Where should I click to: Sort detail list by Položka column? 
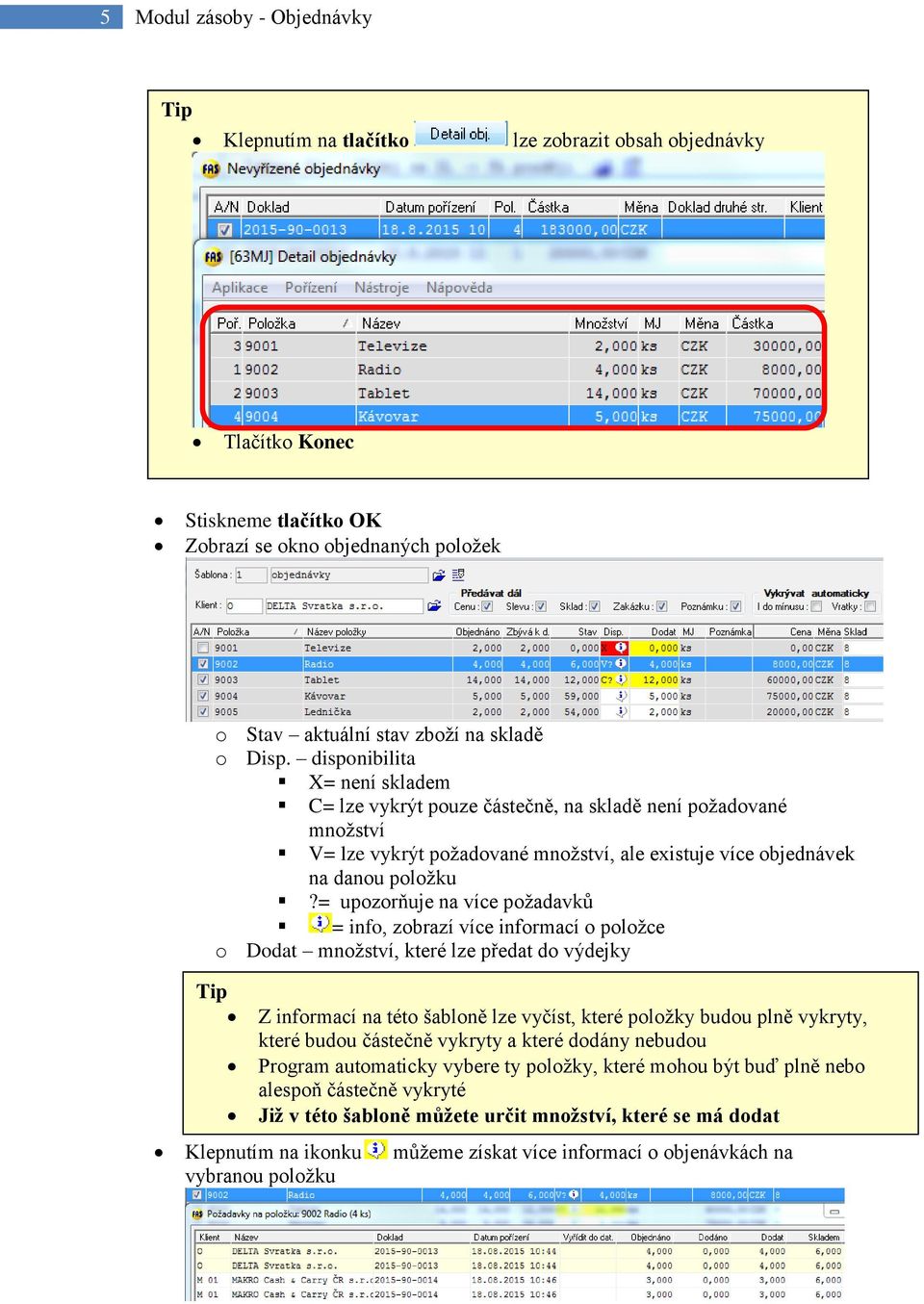[298, 323]
